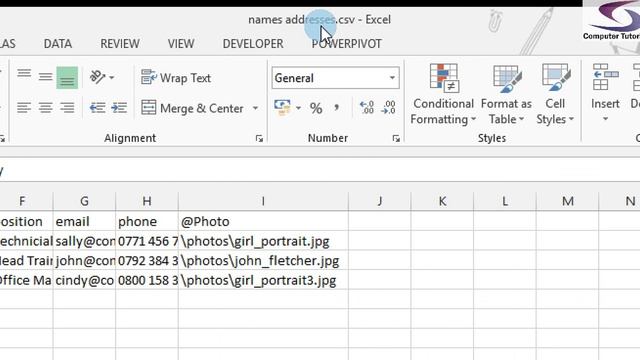Align text left in cell

pos(24,108)
